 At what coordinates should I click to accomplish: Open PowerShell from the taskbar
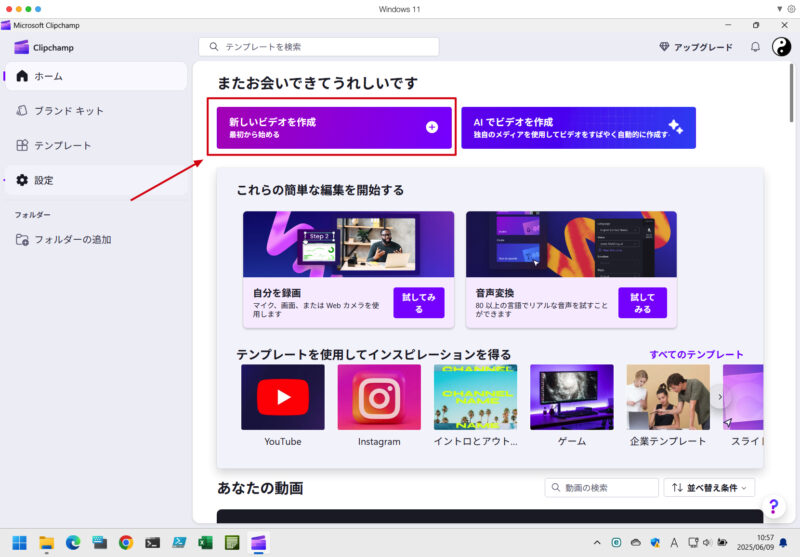click(179, 543)
